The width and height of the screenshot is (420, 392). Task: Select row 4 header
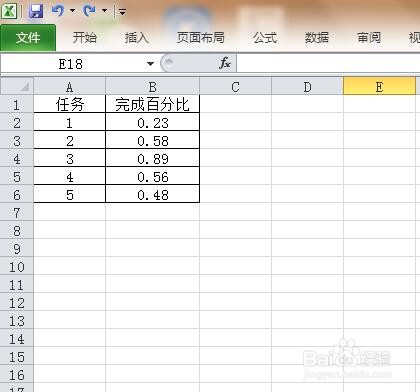pyautogui.click(x=17, y=159)
